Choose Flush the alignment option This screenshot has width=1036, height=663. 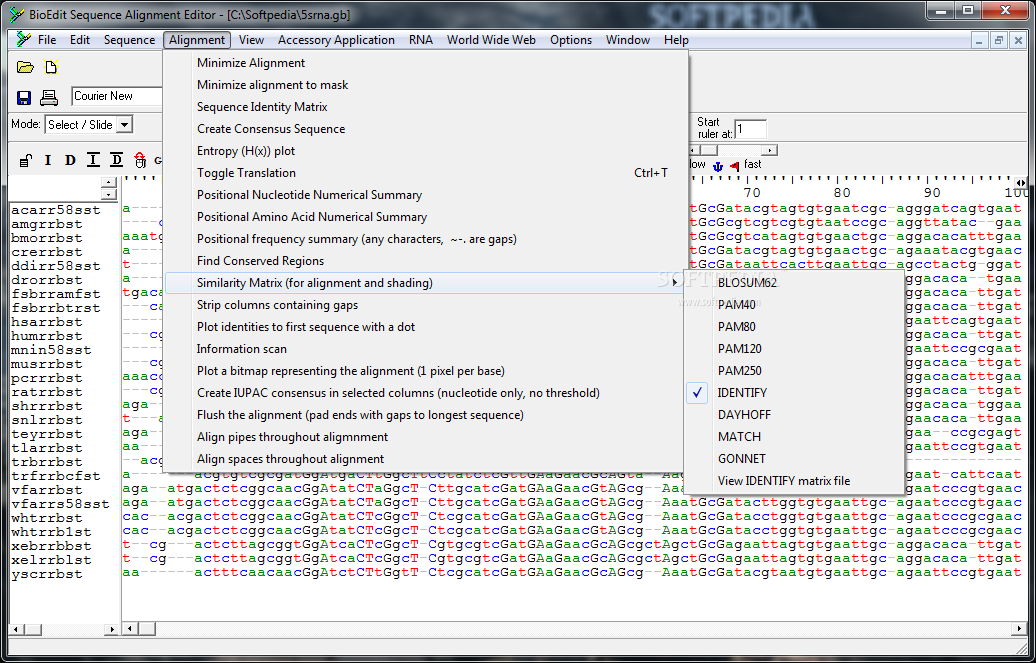[x=423, y=414]
